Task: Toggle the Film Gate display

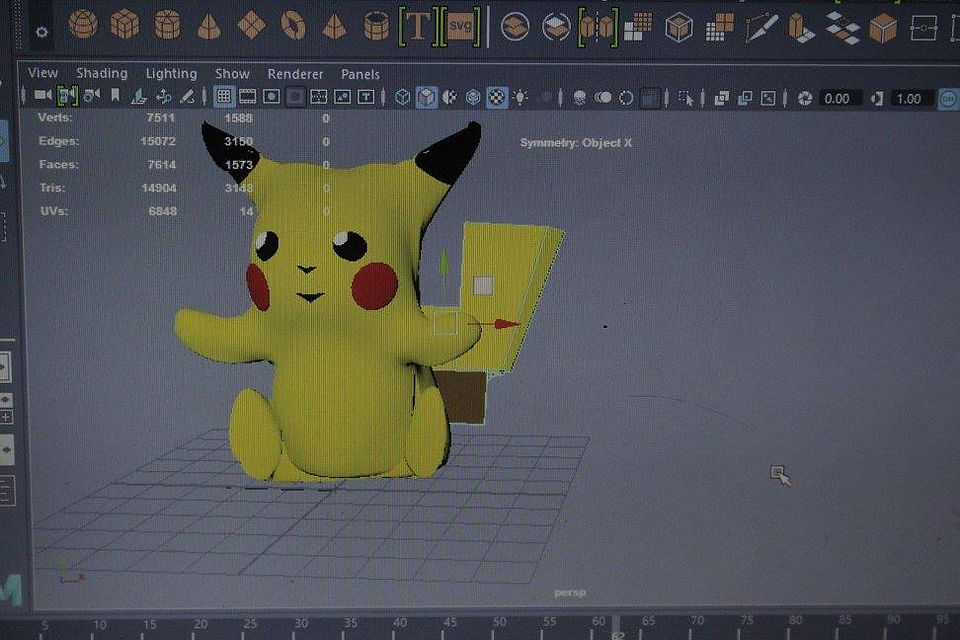Action: tap(247, 96)
